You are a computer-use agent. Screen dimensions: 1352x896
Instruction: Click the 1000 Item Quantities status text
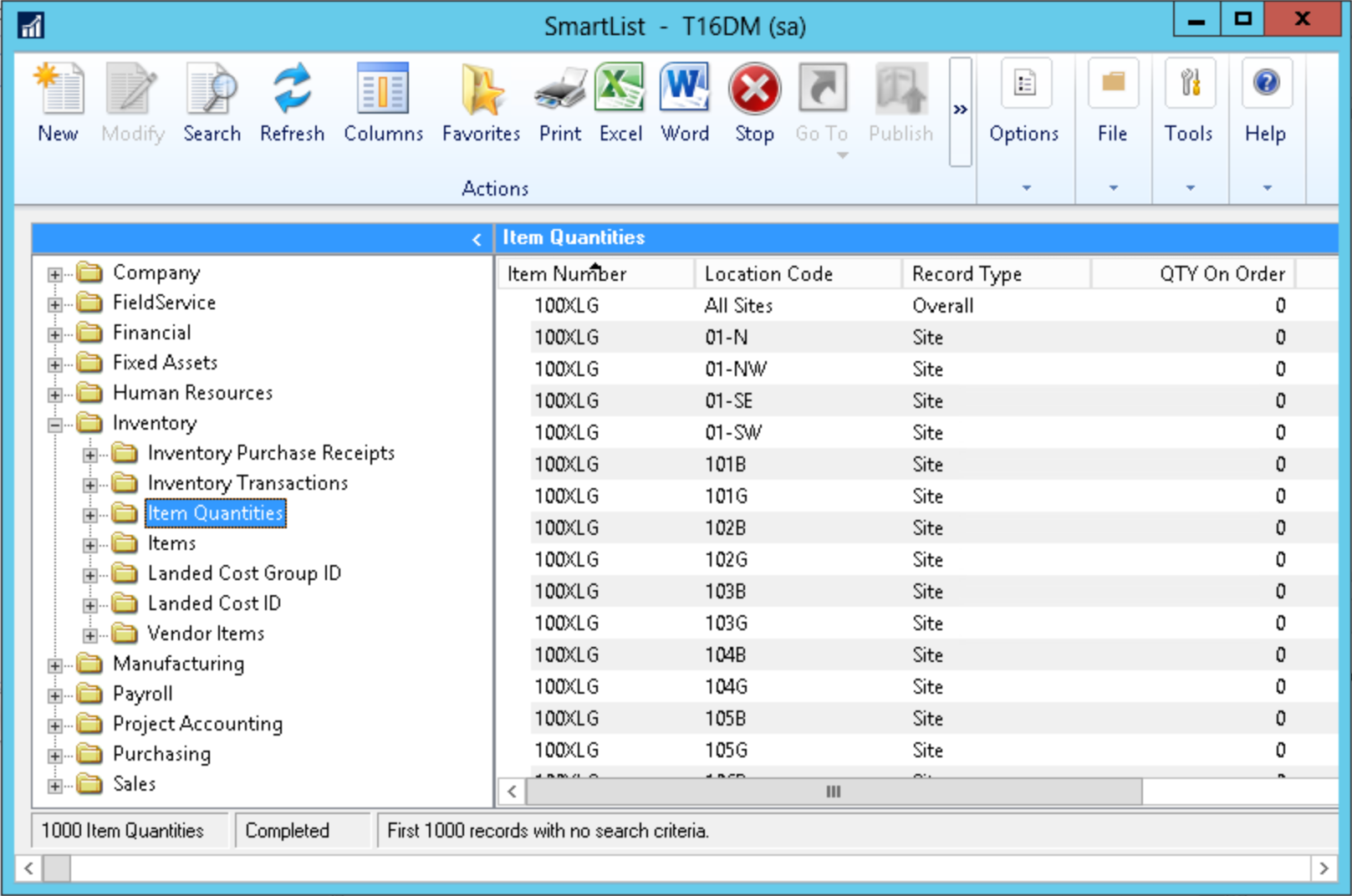[x=123, y=831]
